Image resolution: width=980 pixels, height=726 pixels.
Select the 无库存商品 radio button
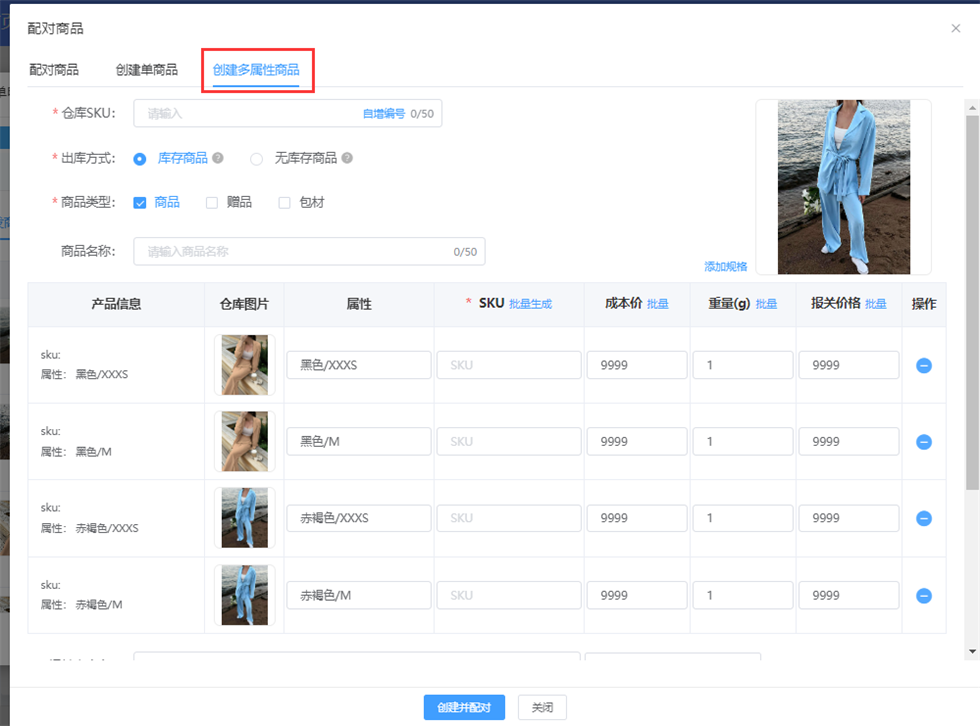(x=256, y=159)
